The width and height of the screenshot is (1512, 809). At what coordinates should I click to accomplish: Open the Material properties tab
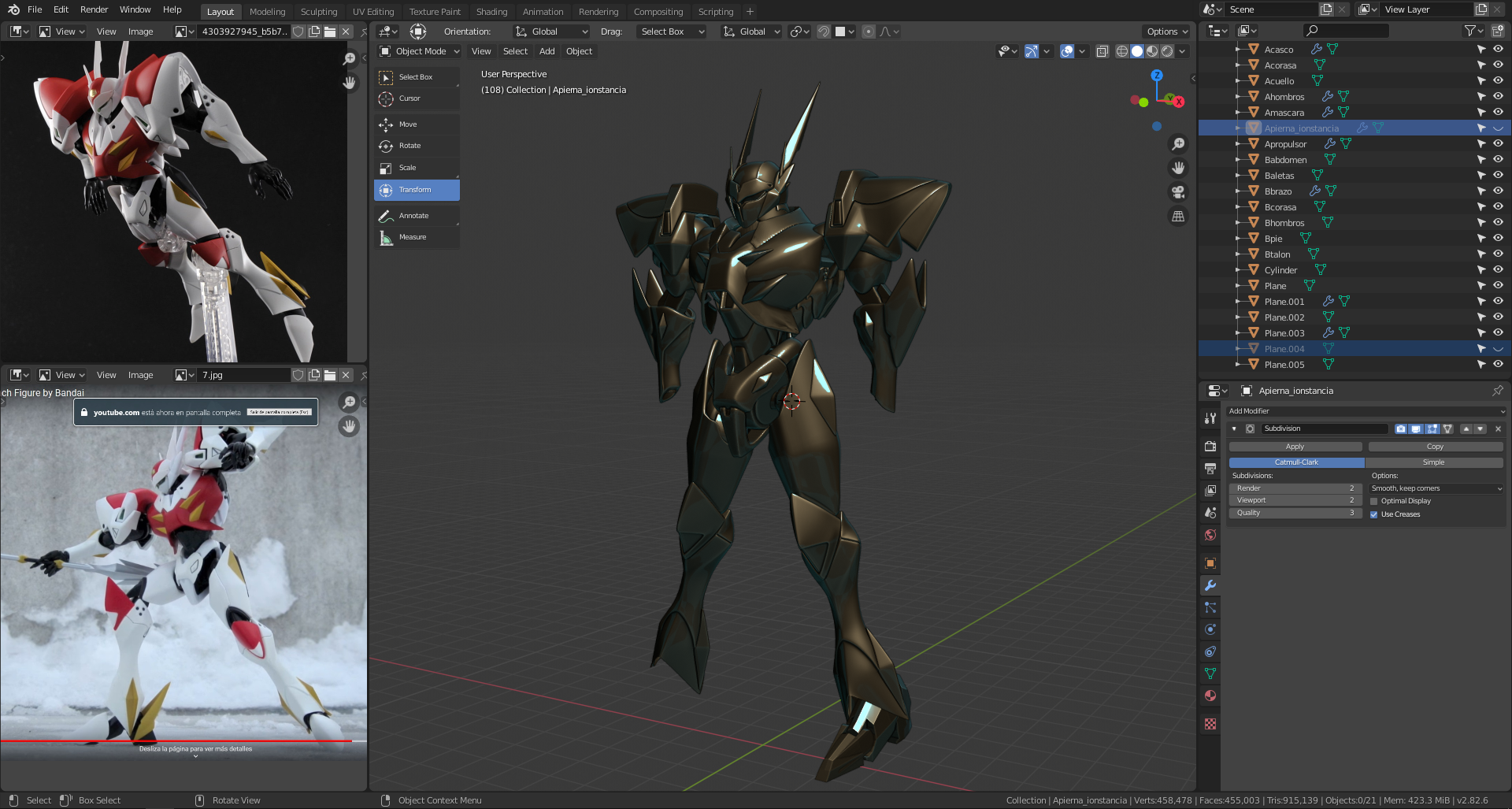(x=1210, y=696)
